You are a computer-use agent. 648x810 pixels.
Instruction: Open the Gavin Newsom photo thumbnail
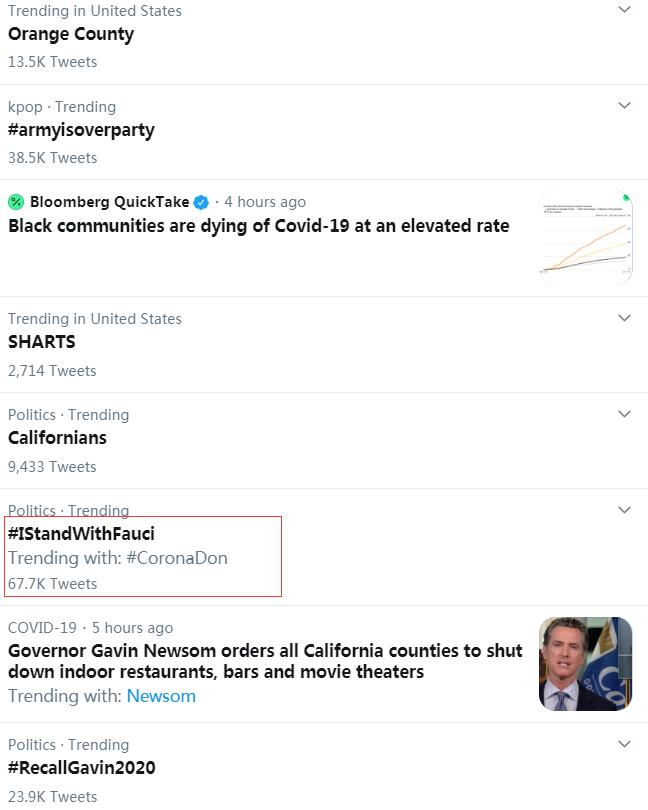(585, 664)
